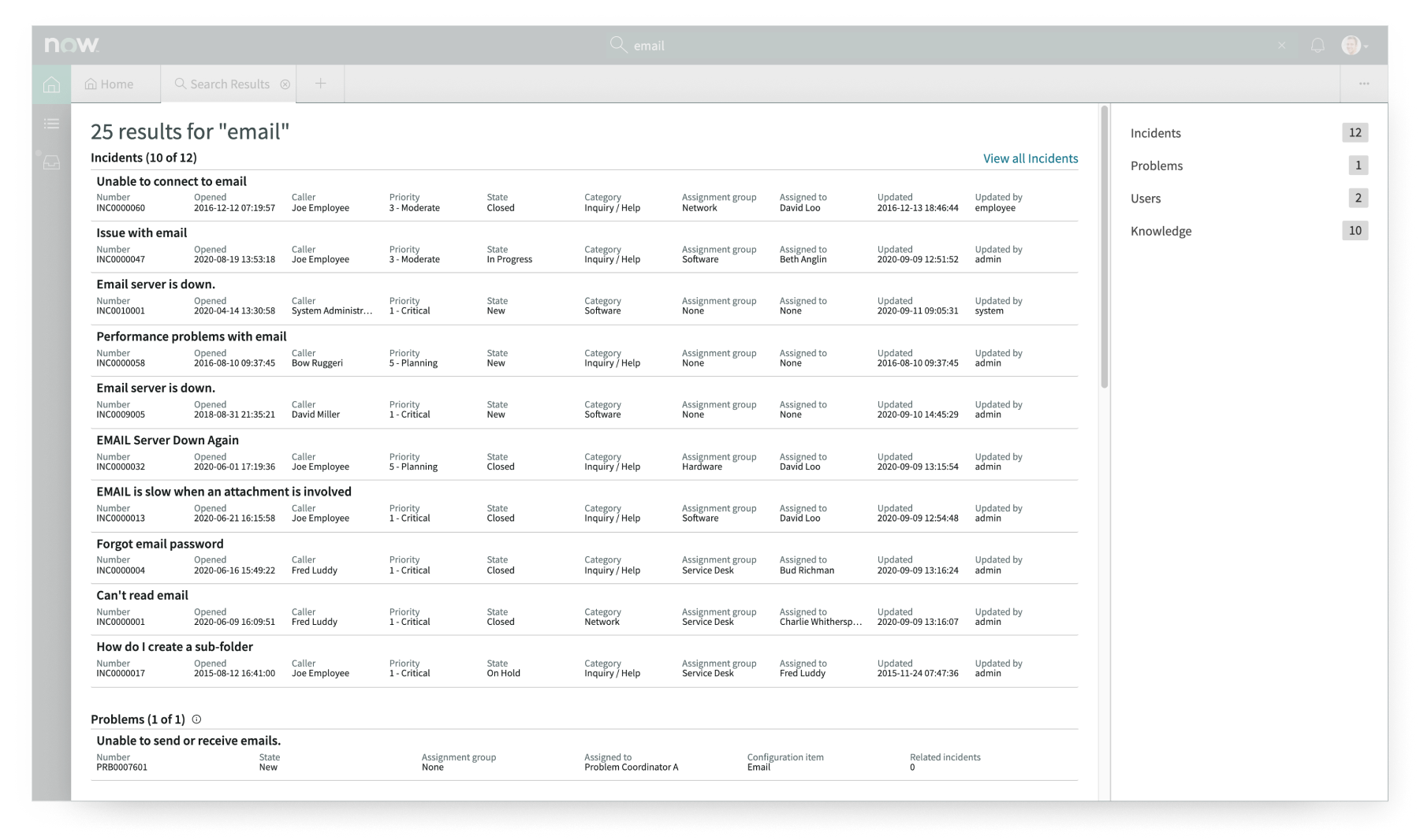Click the Knowledge count badge 10
Image resolution: width=1420 pixels, height=840 pixels.
pos(1355,231)
